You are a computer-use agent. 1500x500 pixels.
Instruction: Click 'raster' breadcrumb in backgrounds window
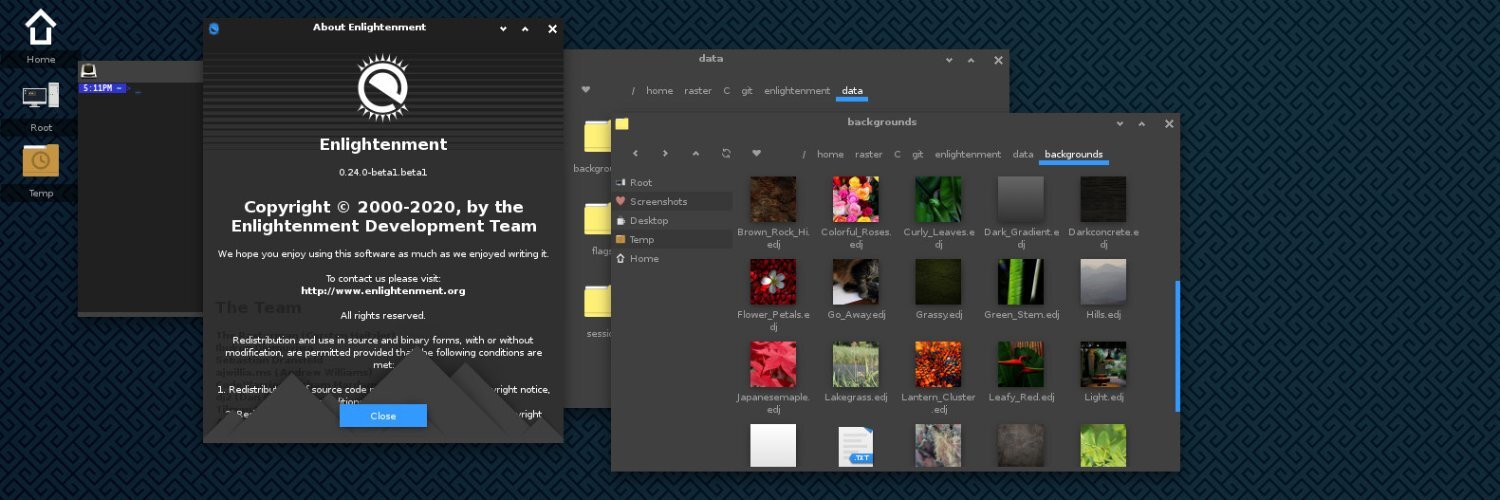tap(869, 154)
